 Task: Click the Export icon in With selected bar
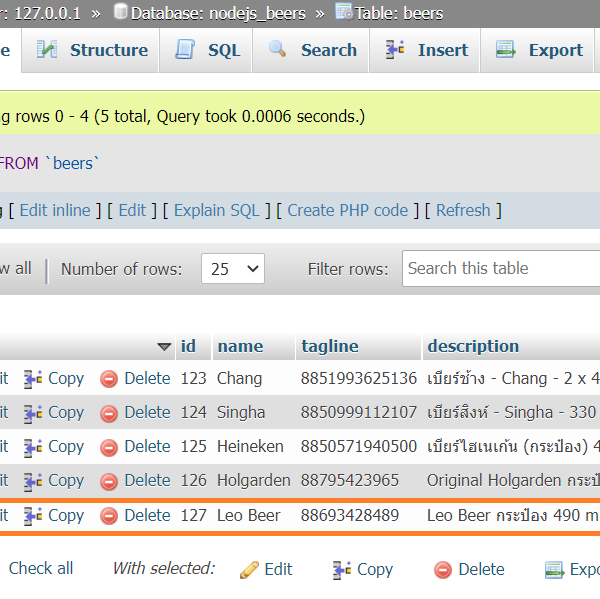[x=555, y=570]
